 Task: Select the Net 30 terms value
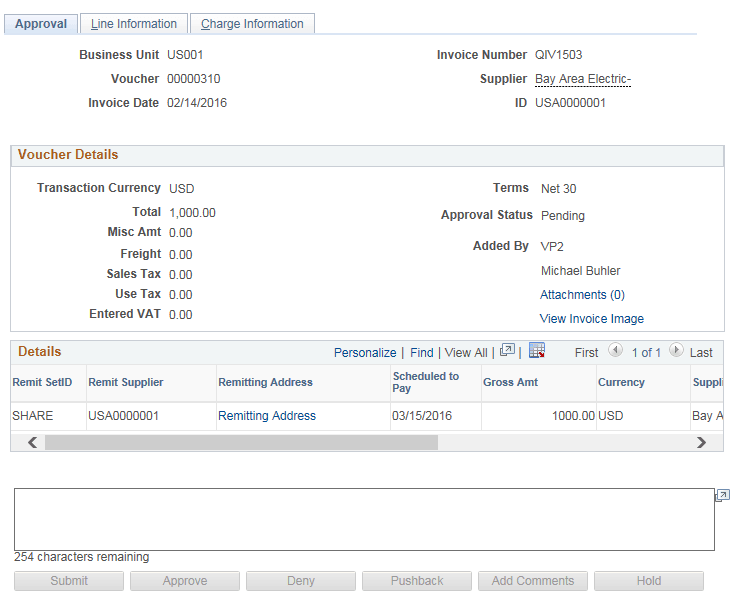pos(558,189)
